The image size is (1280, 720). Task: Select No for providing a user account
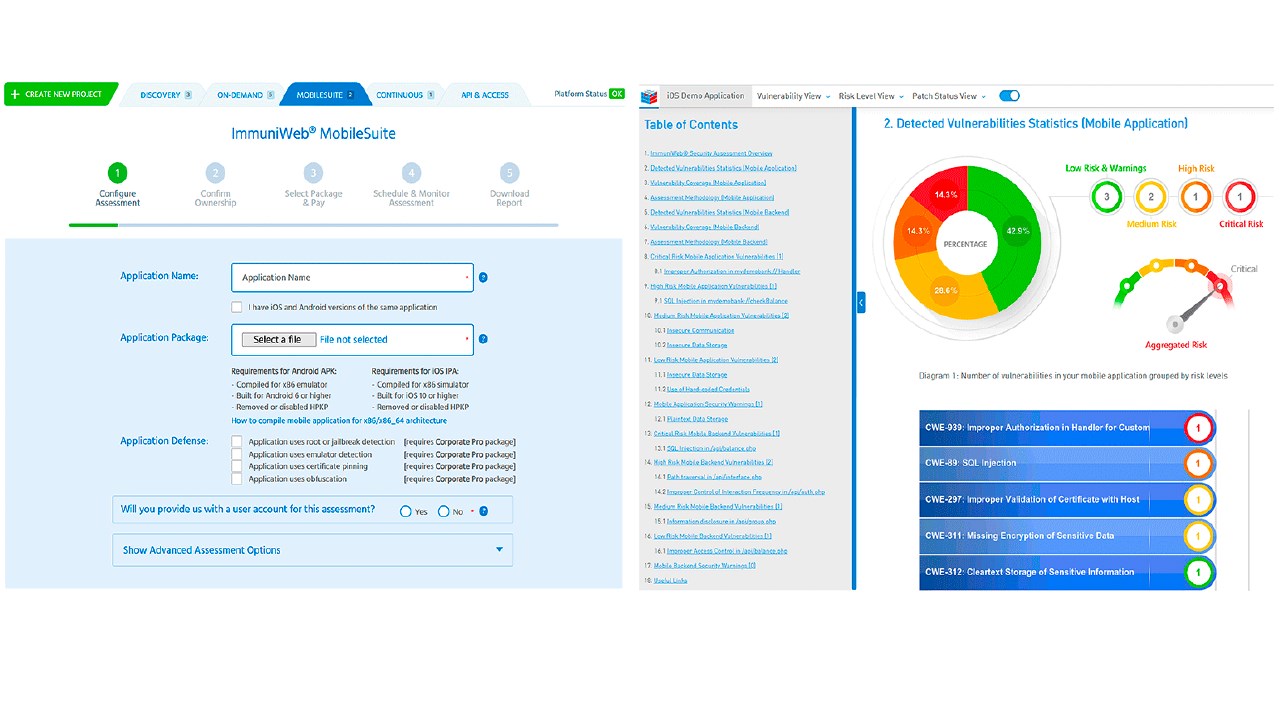(x=444, y=511)
